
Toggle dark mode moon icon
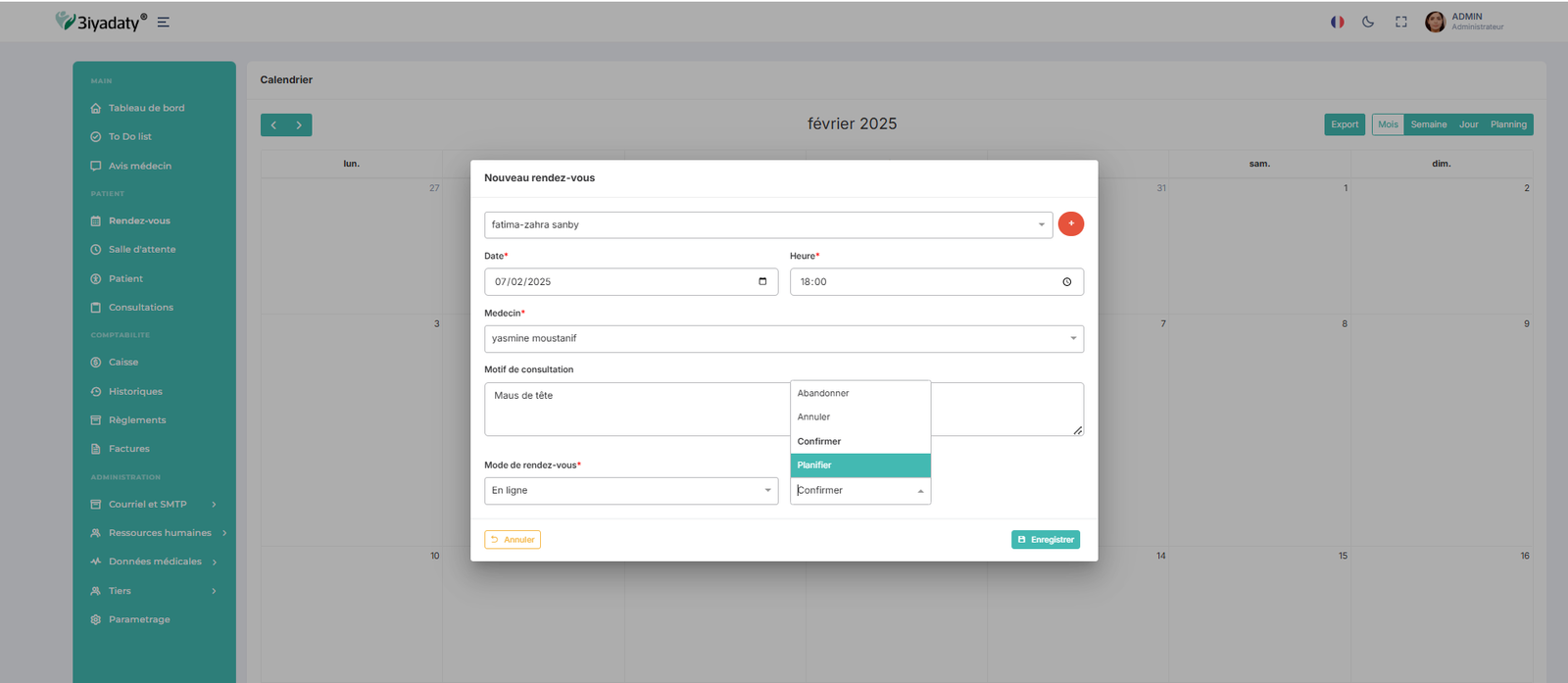(1368, 22)
